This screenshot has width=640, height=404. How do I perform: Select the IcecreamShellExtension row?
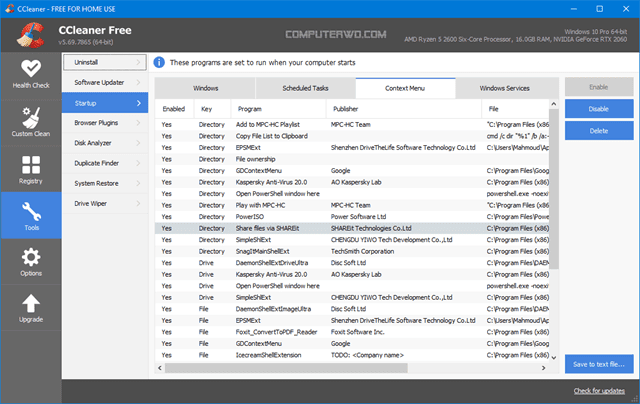(352, 355)
